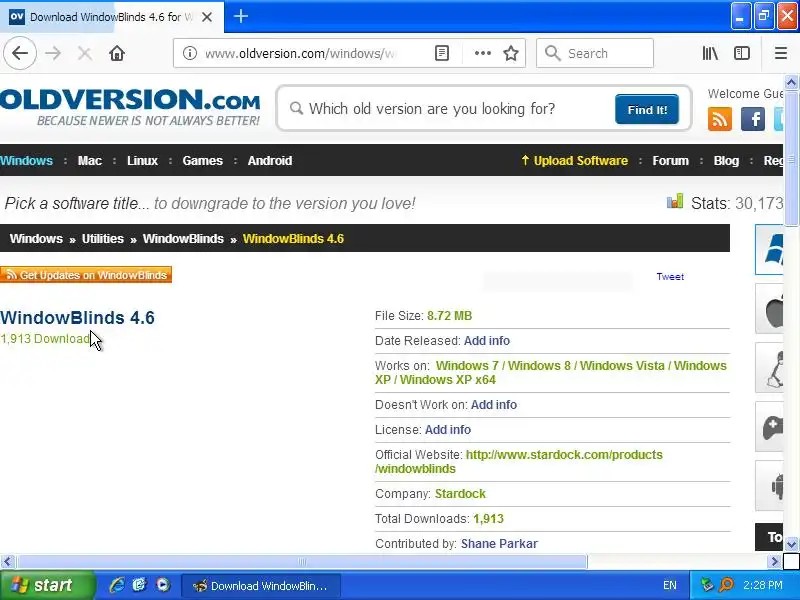Click Windows breadcrumb link
Image resolution: width=800 pixels, height=600 pixels.
tap(36, 238)
